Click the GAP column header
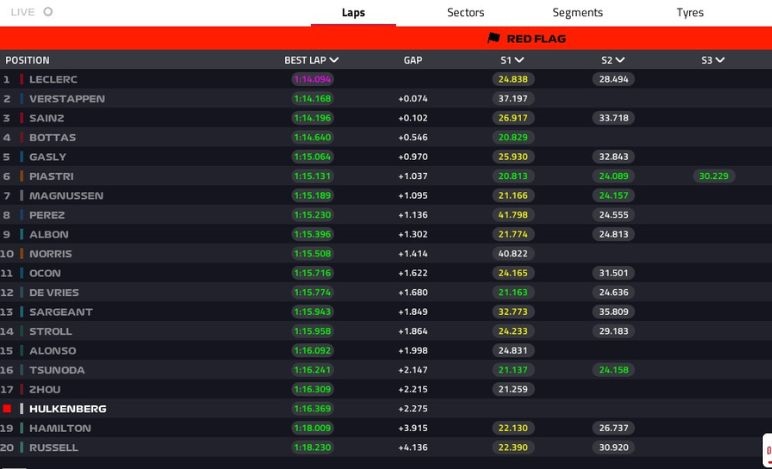 412,60
